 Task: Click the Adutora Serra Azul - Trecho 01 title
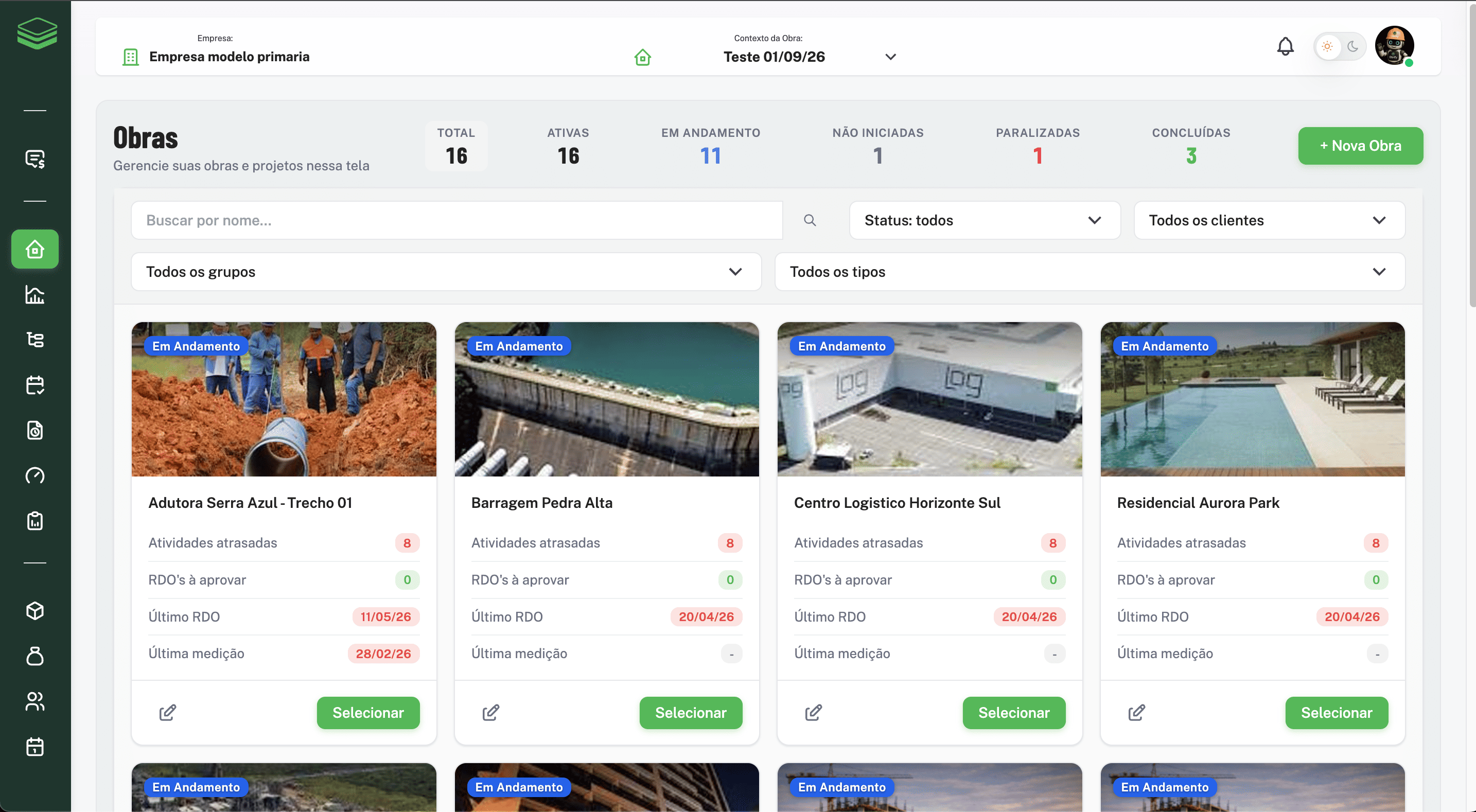tap(251, 503)
